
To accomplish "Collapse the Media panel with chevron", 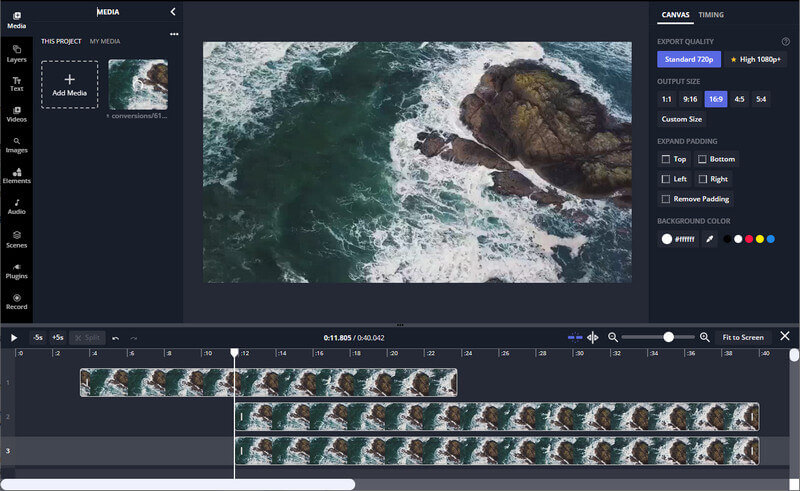I will pos(172,12).
